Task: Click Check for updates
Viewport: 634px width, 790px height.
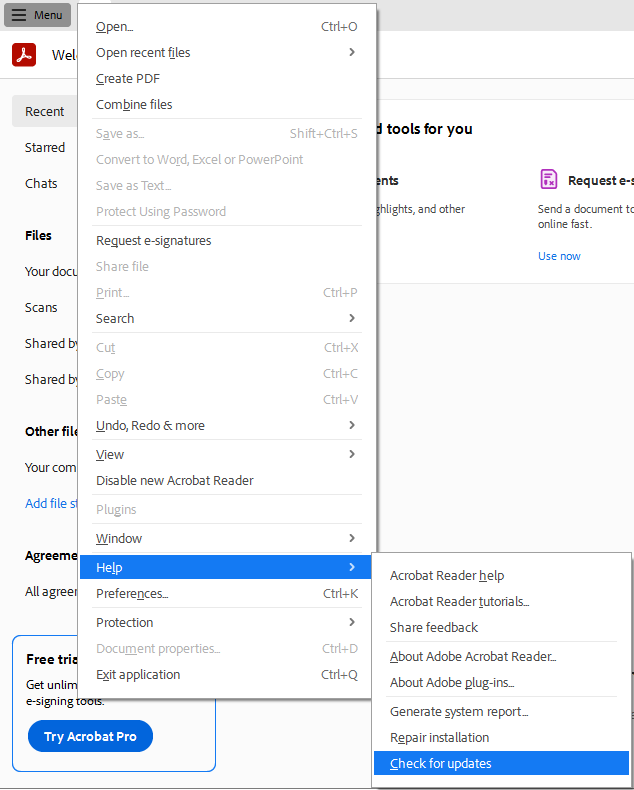Action: click(501, 763)
